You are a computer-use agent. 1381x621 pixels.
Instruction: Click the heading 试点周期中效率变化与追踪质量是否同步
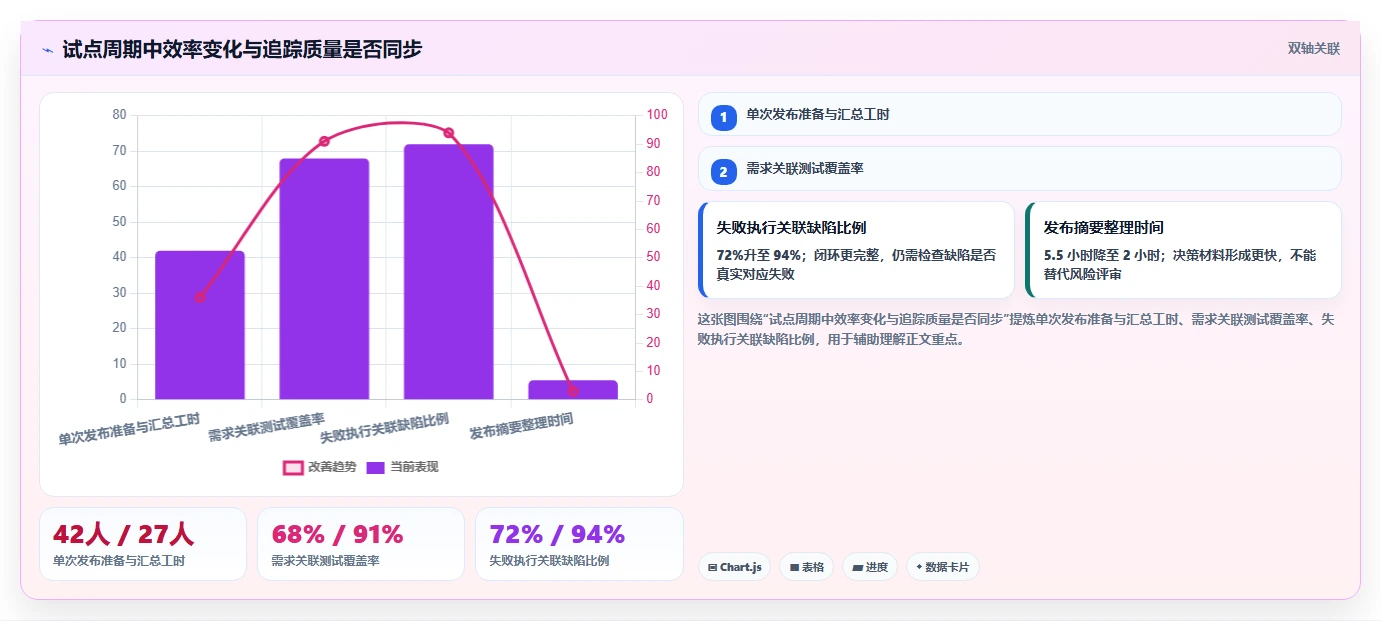[242, 49]
